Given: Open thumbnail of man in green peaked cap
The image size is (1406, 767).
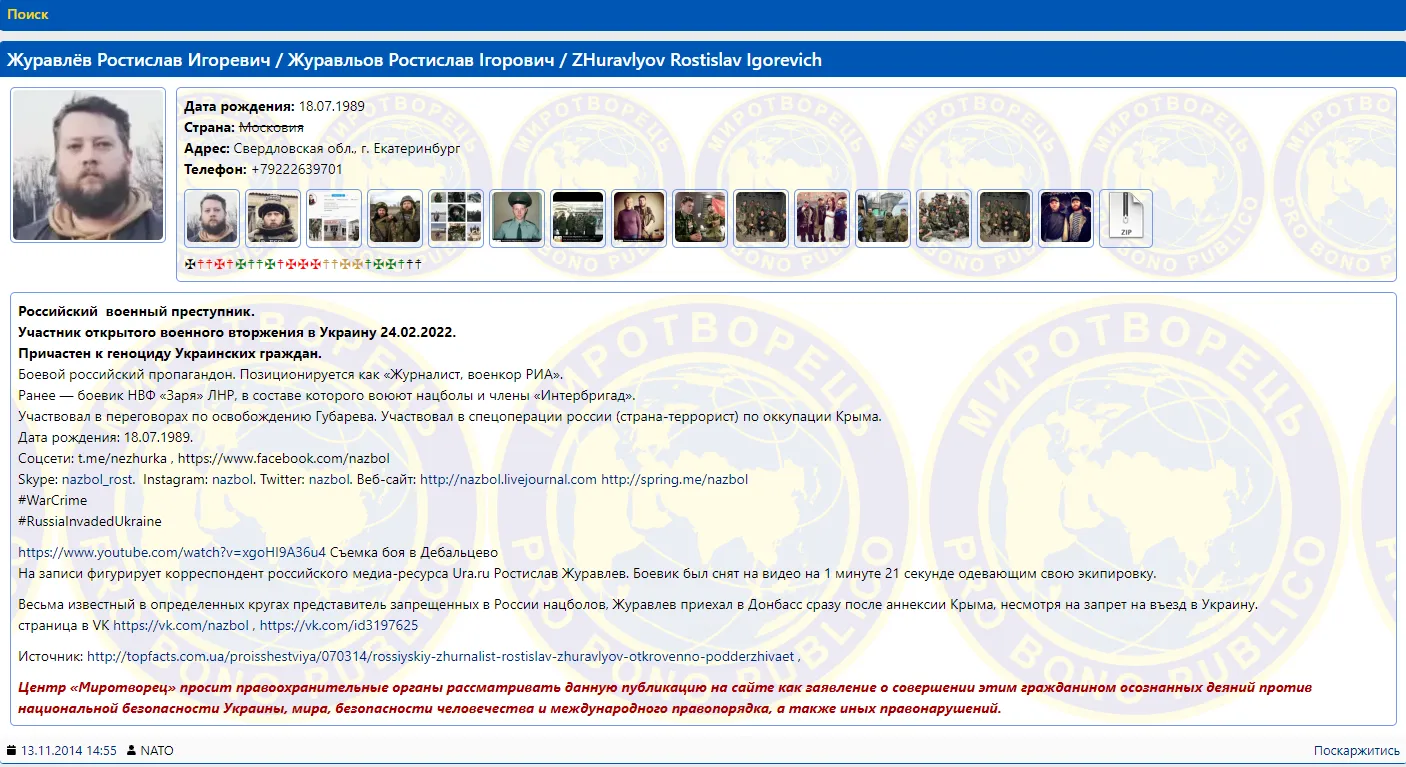Looking at the screenshot, I should [x=517, y=218].
